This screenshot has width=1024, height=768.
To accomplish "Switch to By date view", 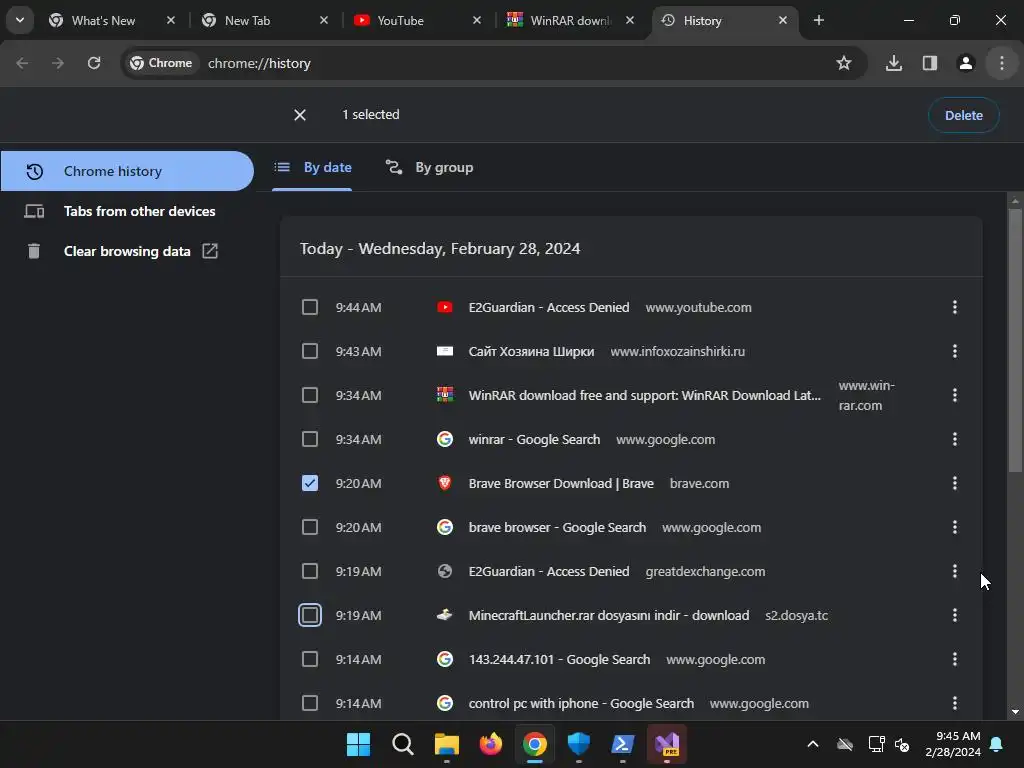I will [312, 168].
